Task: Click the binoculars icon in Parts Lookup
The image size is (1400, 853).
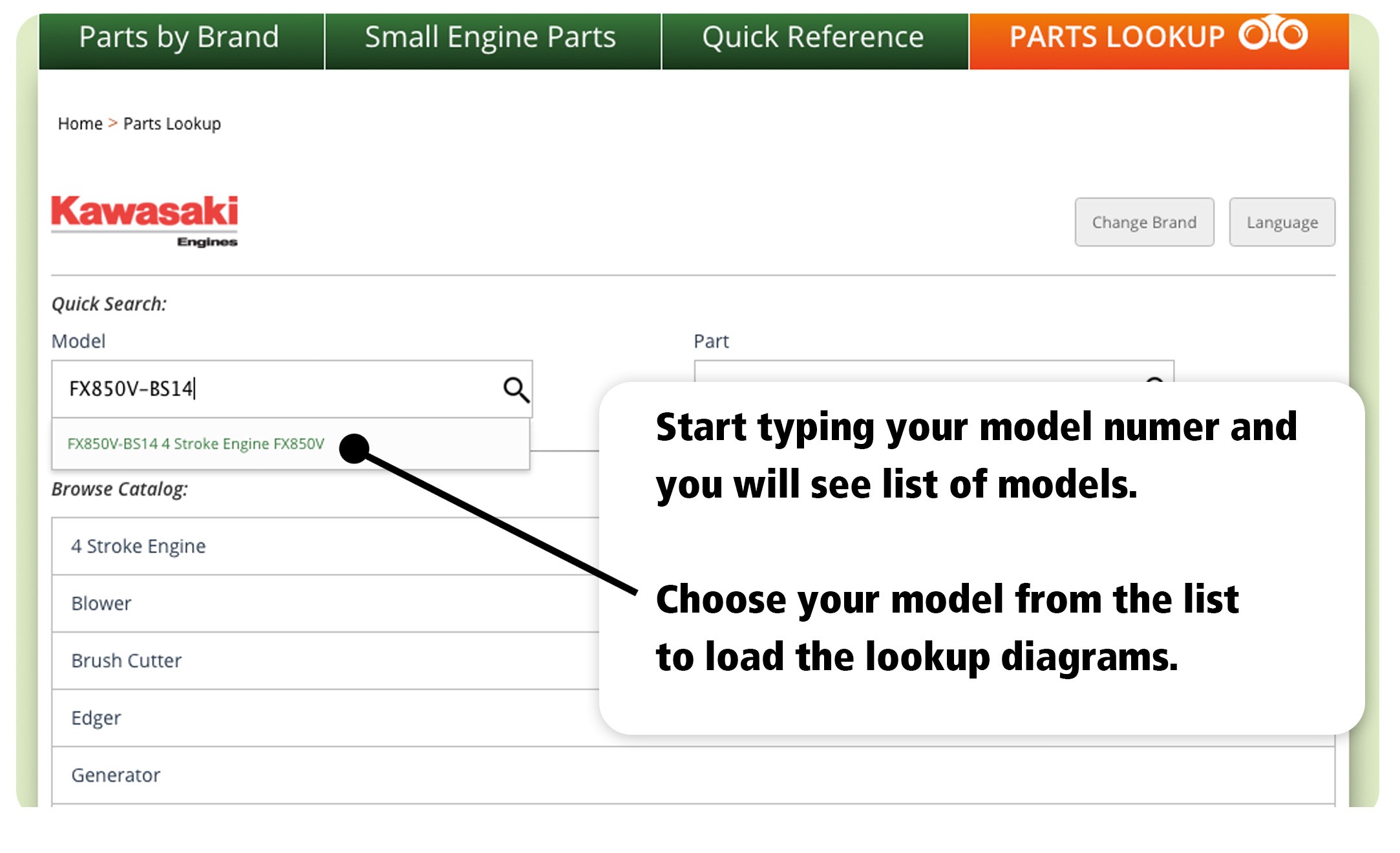Action: click(1273, 34)
